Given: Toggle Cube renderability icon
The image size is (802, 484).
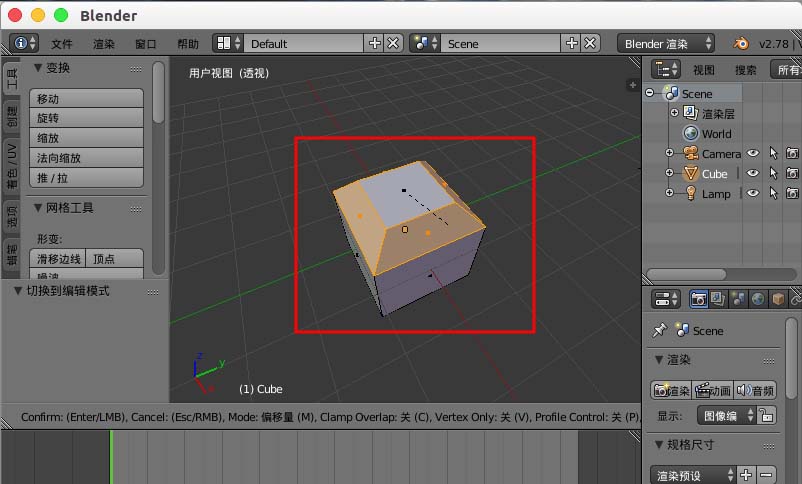Looking at the screenshot, I should pyautogui.click(x=792, y=173).
